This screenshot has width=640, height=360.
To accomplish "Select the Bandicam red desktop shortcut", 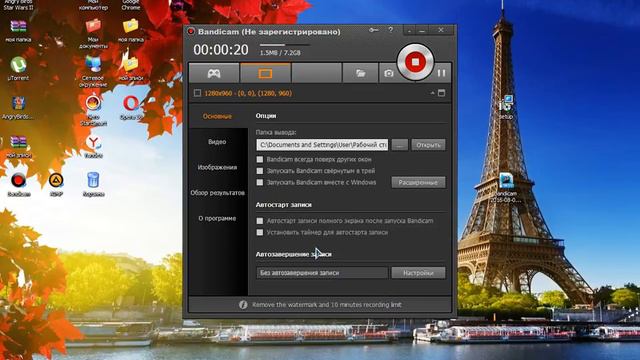I will pos(19,185).
